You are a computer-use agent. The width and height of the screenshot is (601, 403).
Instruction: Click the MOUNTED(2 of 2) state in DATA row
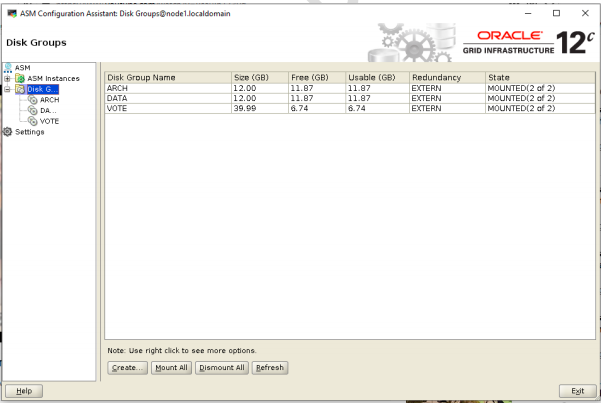pyautogui.click(x=540, y=98)
